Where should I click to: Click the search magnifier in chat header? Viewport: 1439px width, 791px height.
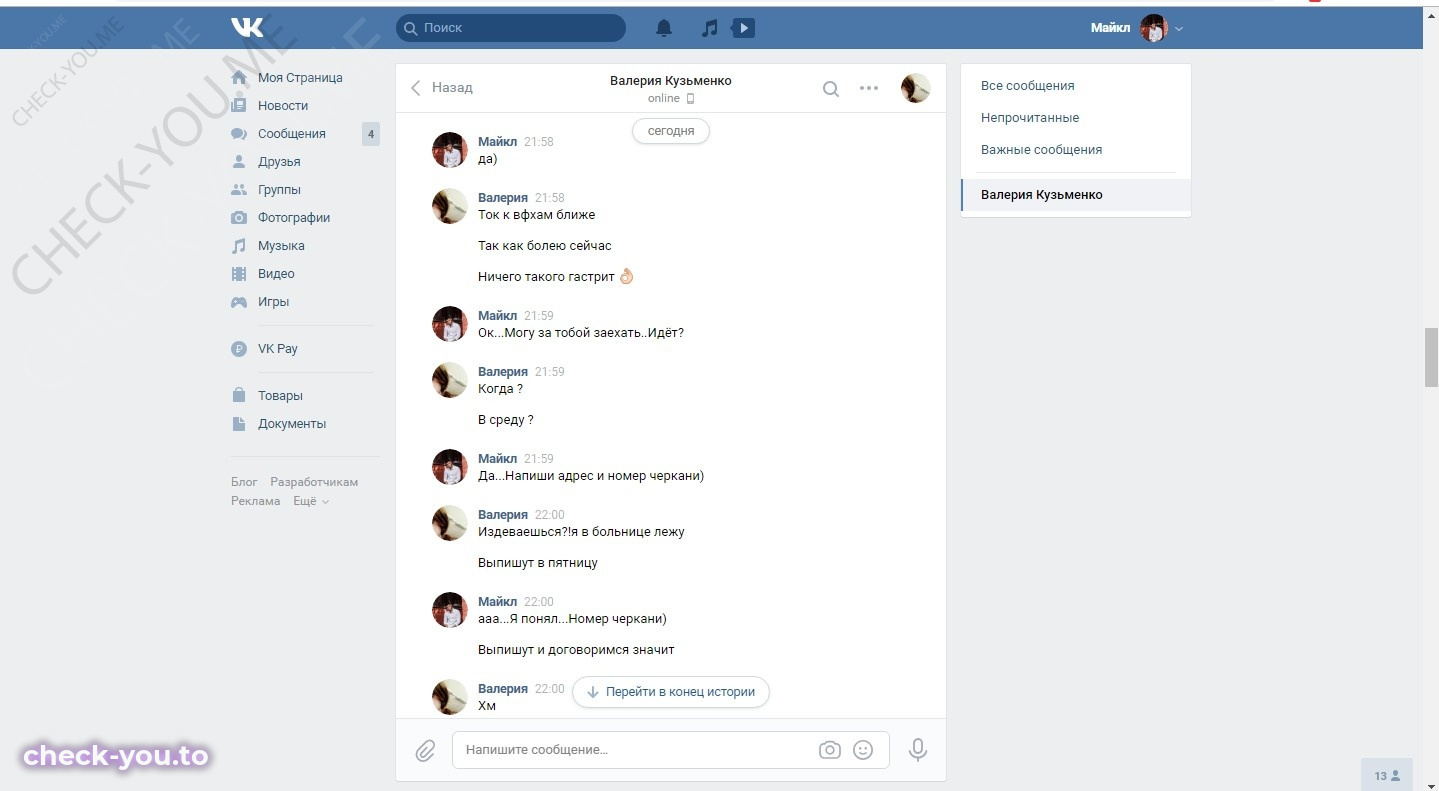click(x=831, y=89)
